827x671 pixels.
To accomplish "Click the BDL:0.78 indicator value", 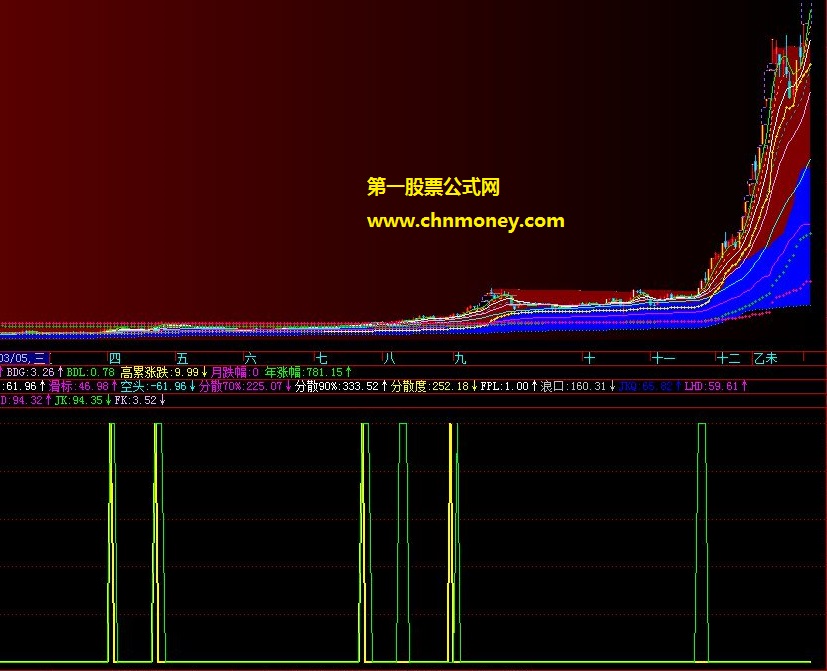I will click(90, 372).
